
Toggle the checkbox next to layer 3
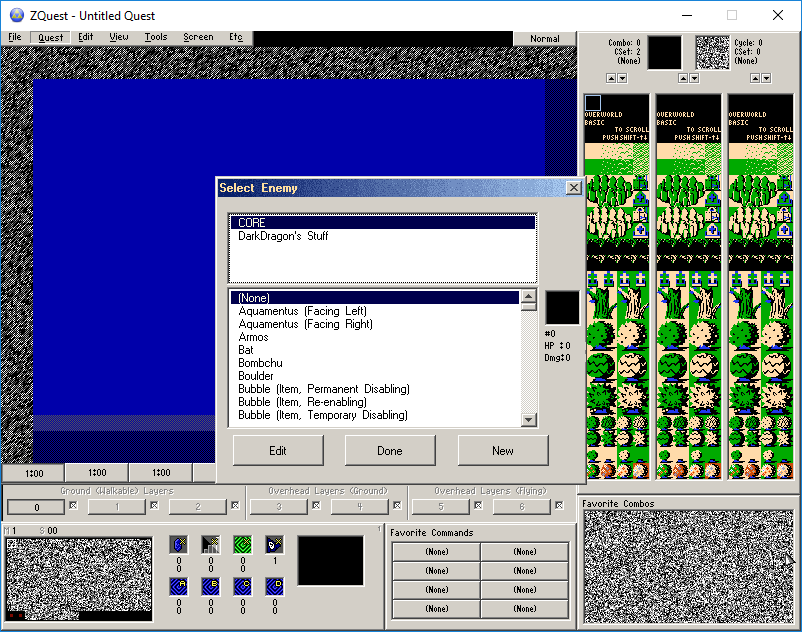(317, 505)
